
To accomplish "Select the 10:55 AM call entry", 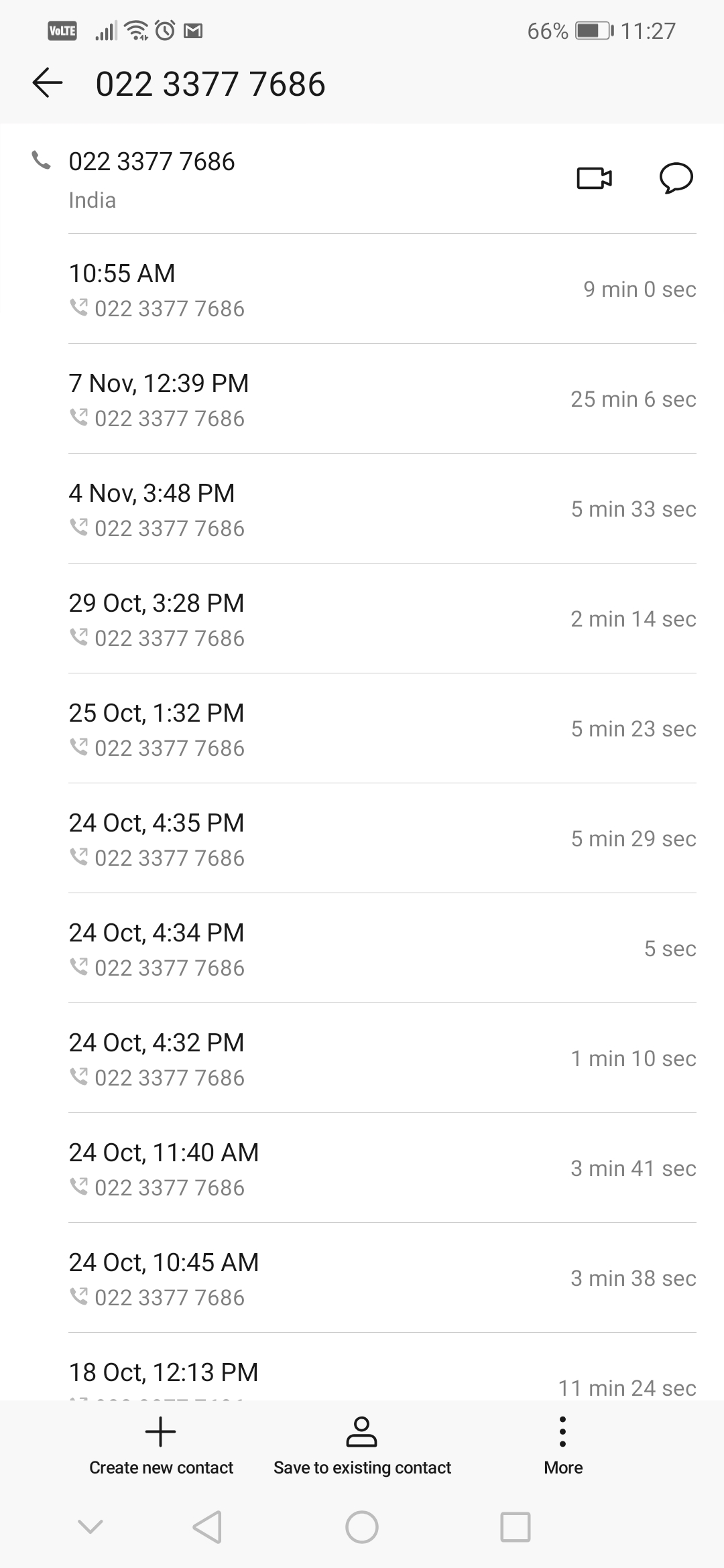I will tap(382, 289).
